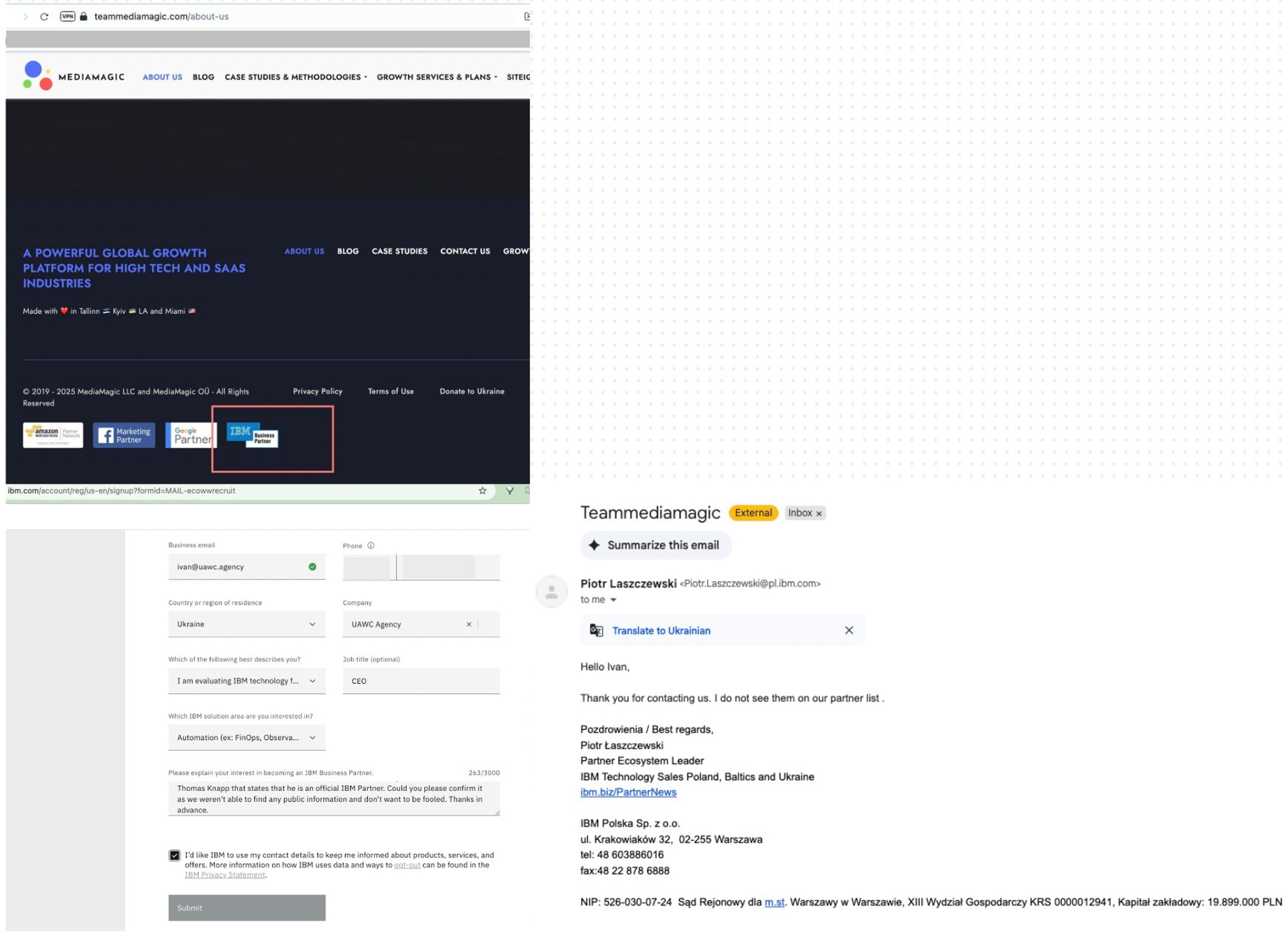Open BLOG in footer navigation
Image resolution: width=1288 pixels, height=933 pixels.
click(348, 251)
